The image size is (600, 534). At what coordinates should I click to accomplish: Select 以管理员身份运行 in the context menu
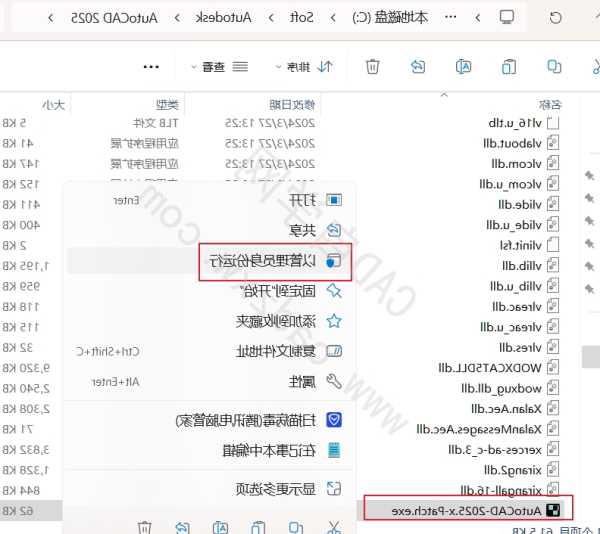click(x=210, y=261)
